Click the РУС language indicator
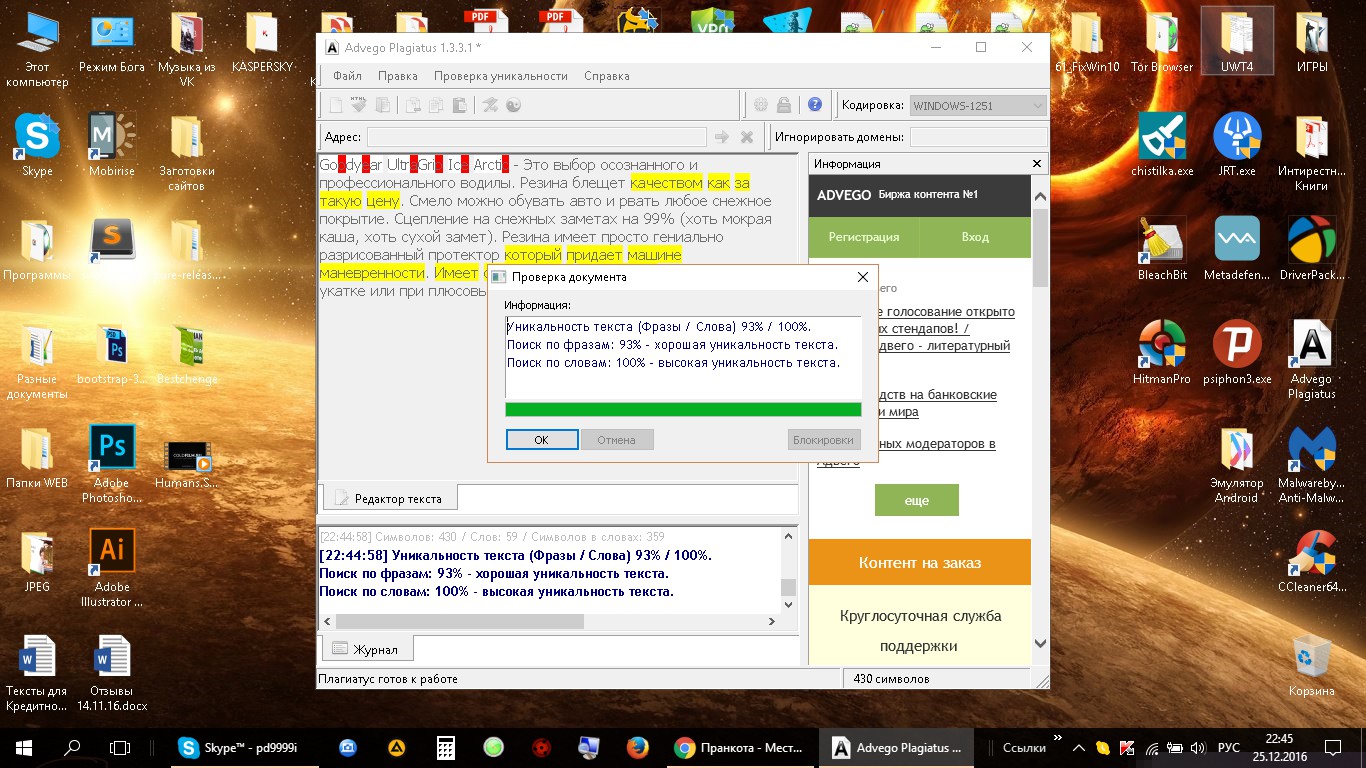 [x=1228, y=747]
